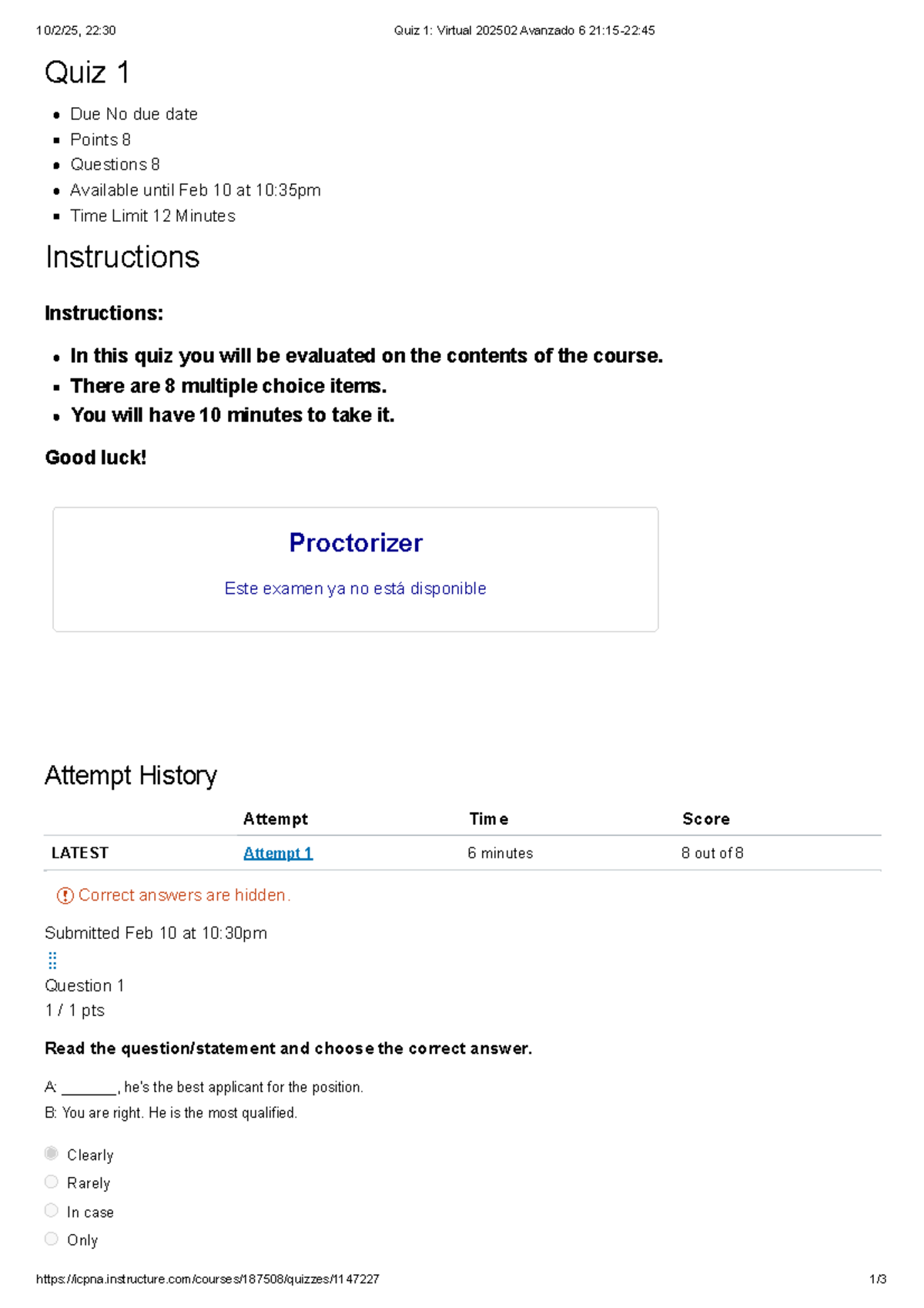Click the Question 1 label

(85, 986)
